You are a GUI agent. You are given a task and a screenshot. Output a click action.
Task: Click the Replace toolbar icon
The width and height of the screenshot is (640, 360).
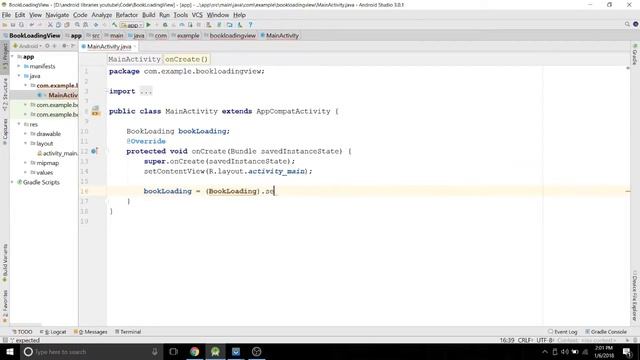tap(85, 25)
